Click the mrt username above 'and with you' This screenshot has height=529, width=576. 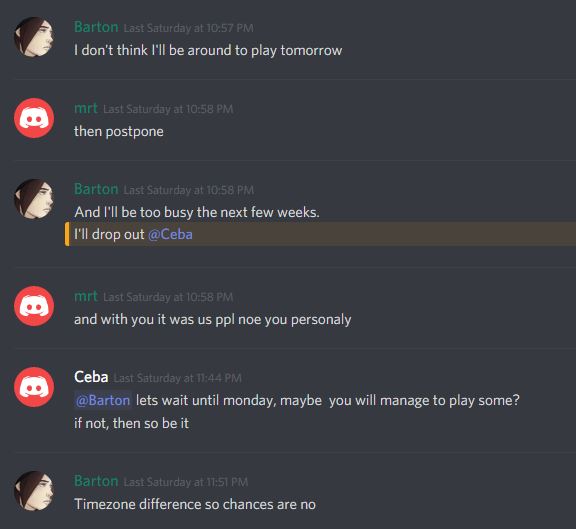pos(86,296)
